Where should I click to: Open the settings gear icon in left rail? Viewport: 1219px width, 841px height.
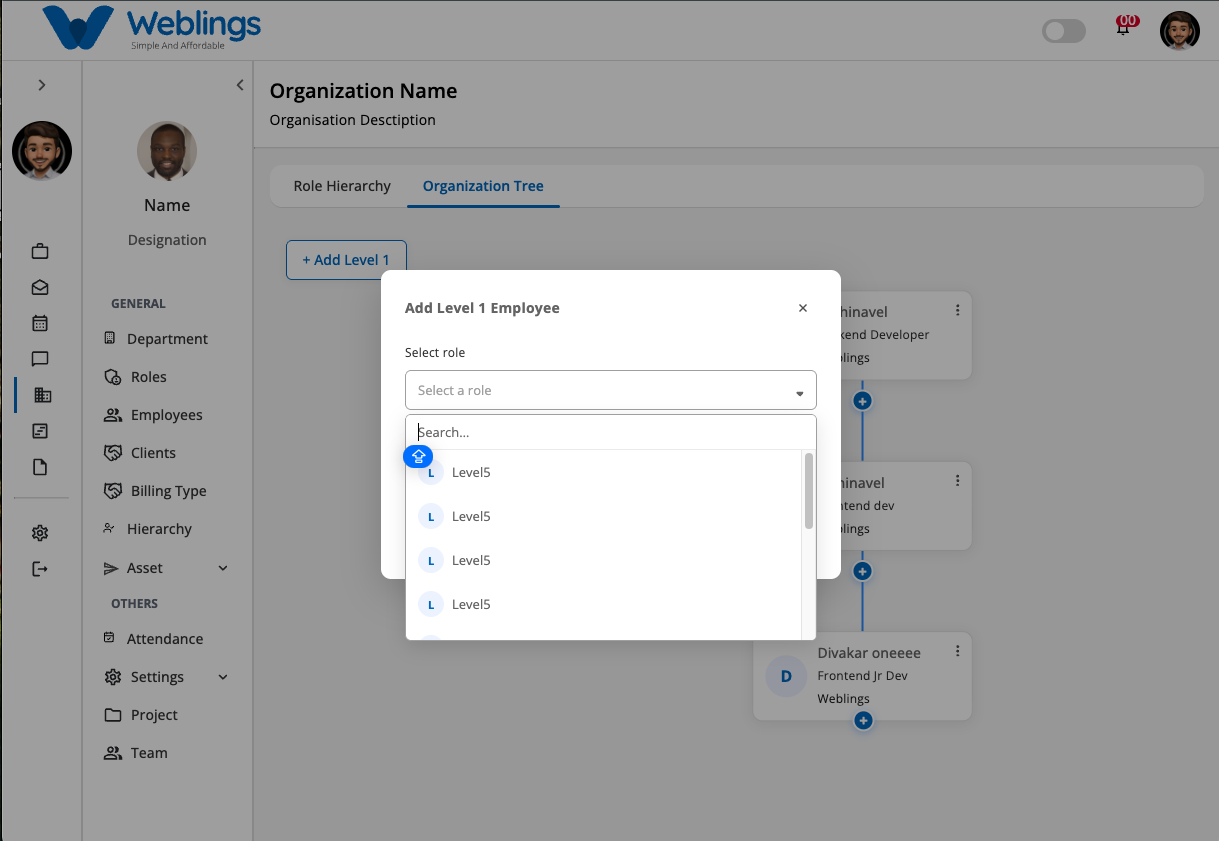pos(40,533)
